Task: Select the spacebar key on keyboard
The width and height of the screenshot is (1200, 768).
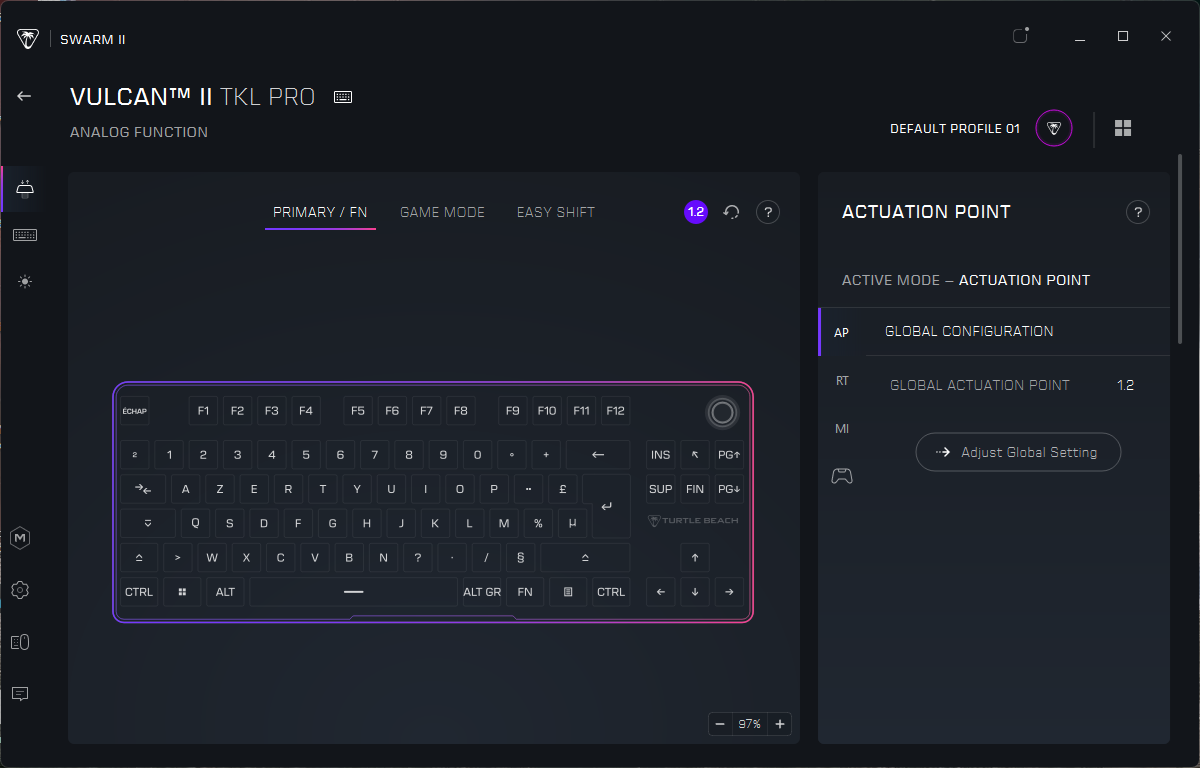Action: 353,592
